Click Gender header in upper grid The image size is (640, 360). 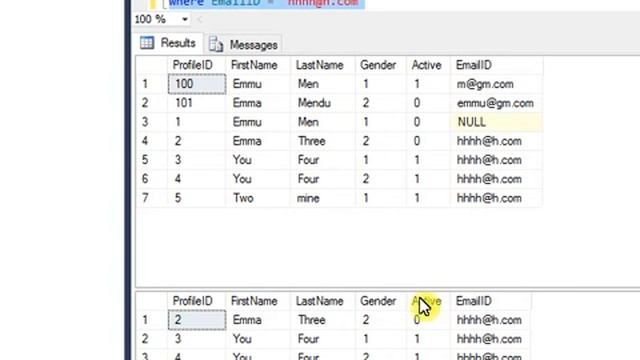tap(381, 65)
